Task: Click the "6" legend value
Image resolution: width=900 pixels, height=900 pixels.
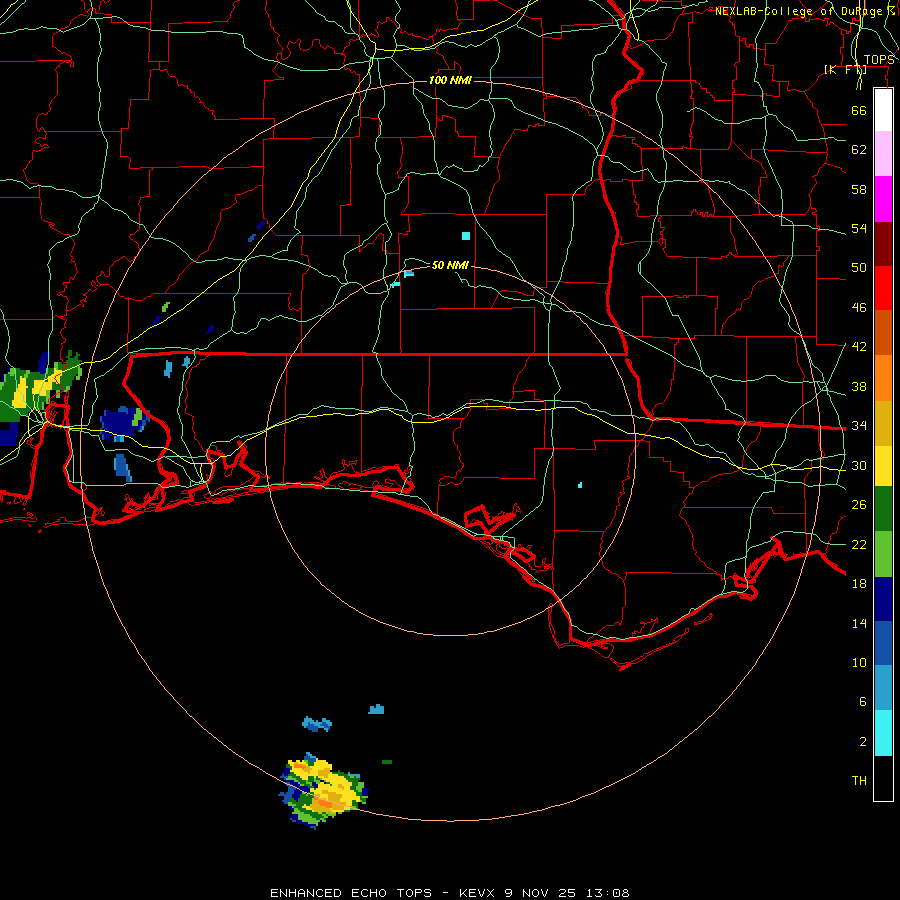Action: (863, 702)
